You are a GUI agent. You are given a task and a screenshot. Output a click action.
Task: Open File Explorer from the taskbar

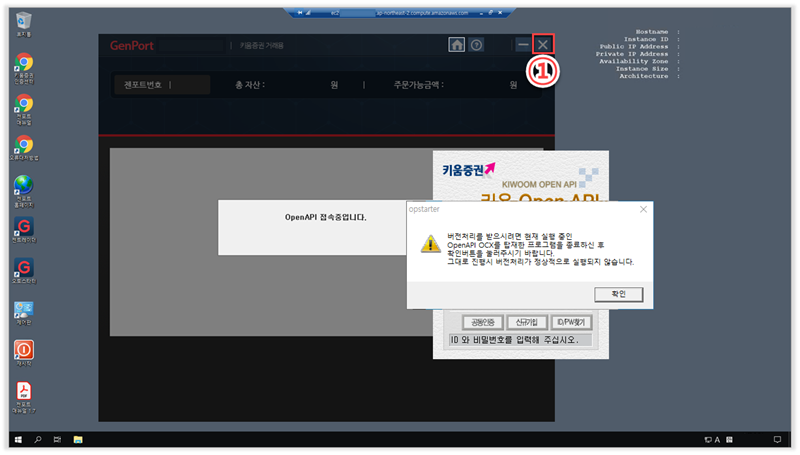pyautogui.click(x=77, y=439)
